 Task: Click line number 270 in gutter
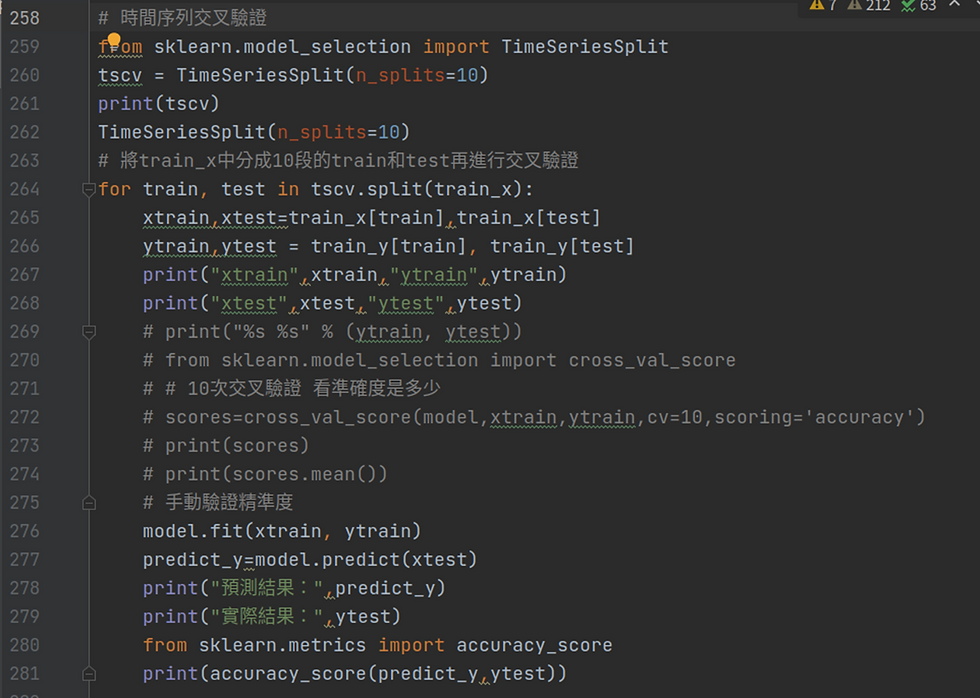(24, 360)
